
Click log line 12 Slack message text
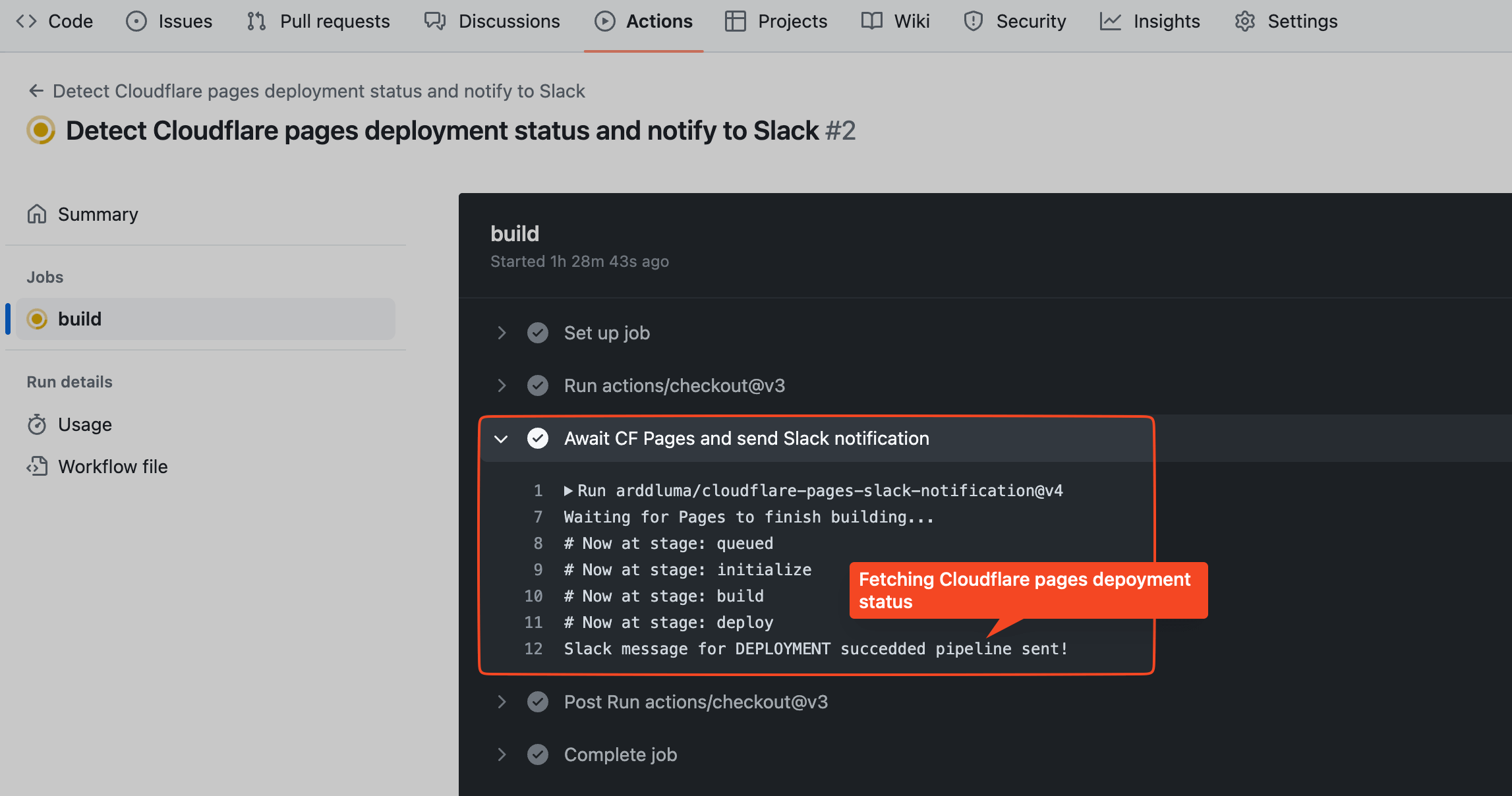(x=815, y=649)
